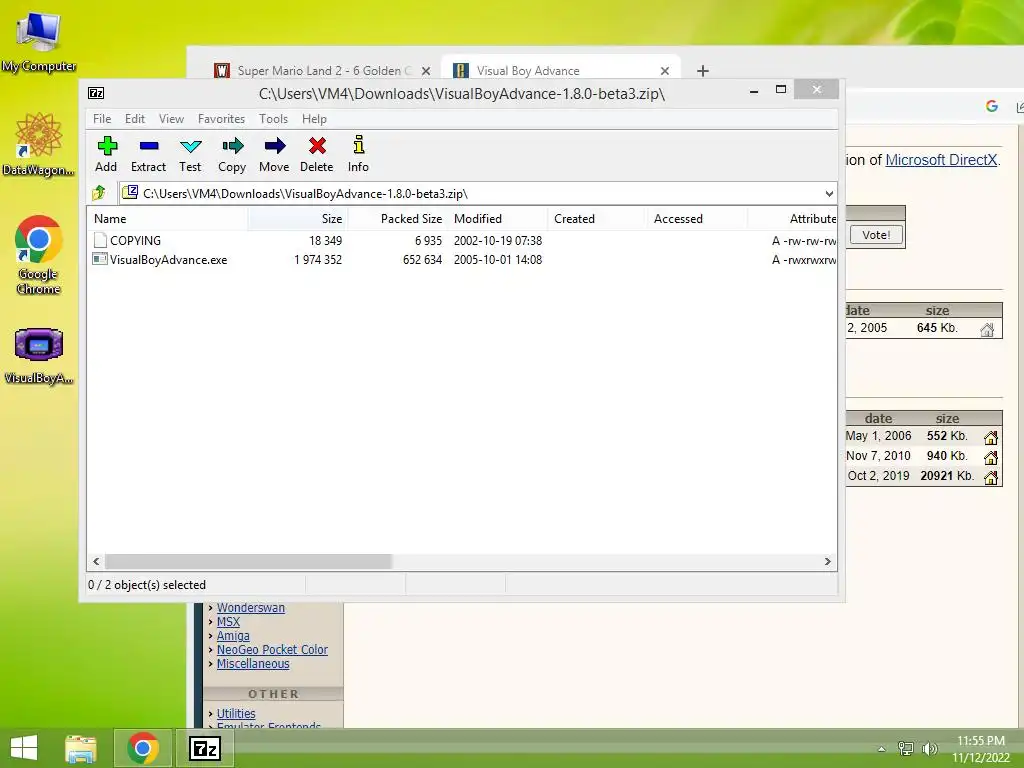Show hidden system tray icons
1024x768 pixels.
coord(882,749)
